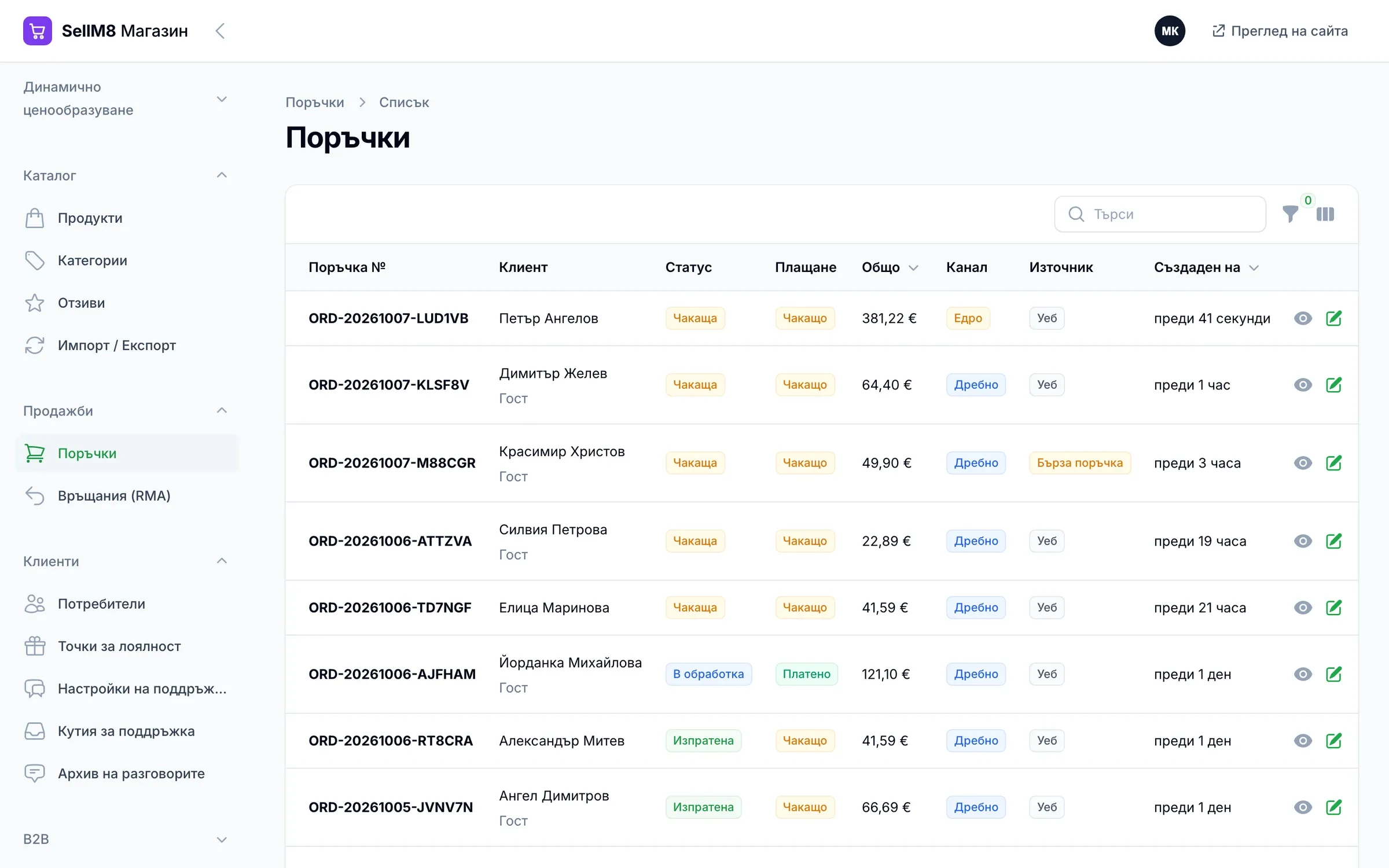1389x868 pixels.
Task: Edit order ORD-20261006-RT8CRA
Action: (x=1333, y=741)
